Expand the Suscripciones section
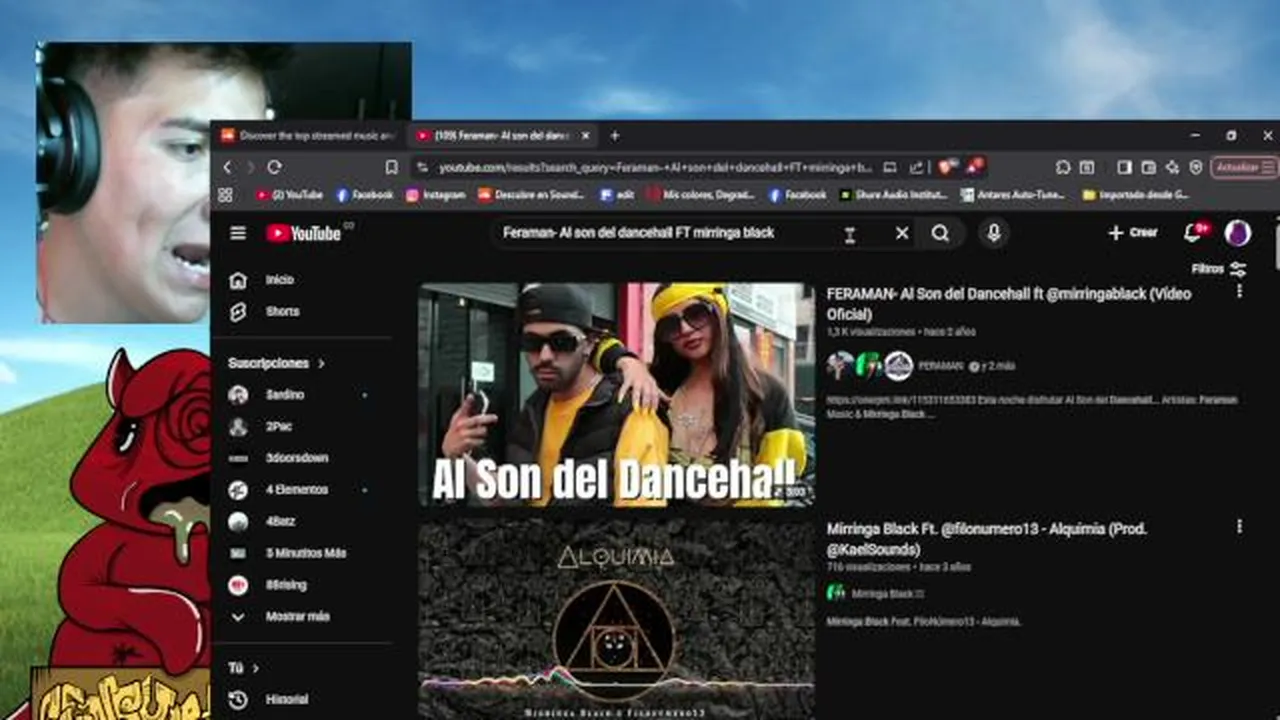The height and width of the screenshot is (720, 1280). tap(277, 363)
